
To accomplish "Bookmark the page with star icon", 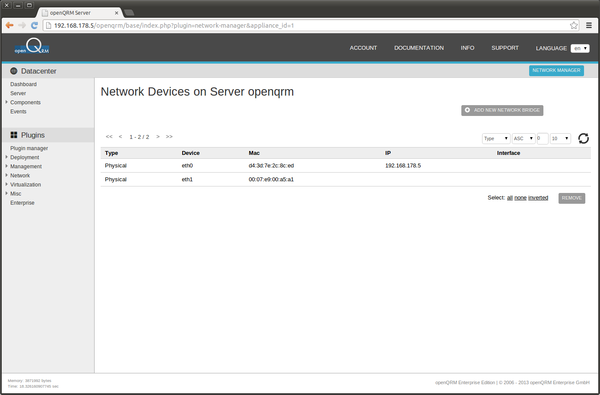I will tap(574, 25).
